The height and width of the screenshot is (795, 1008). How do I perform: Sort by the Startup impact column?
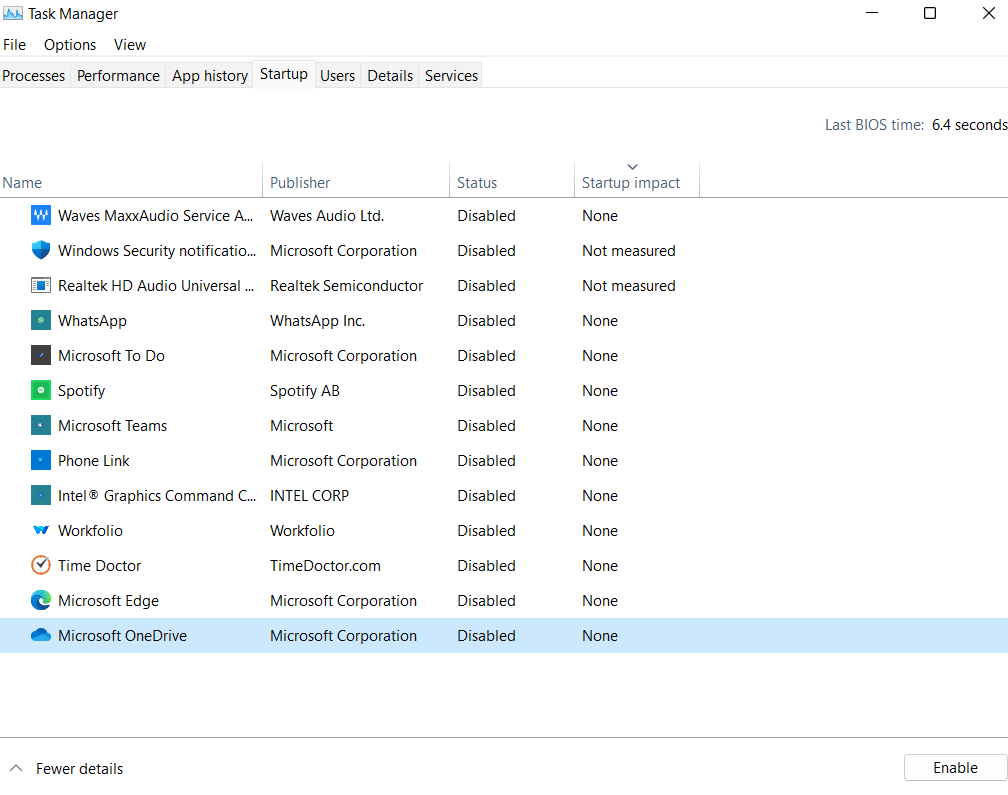(631, 183)
